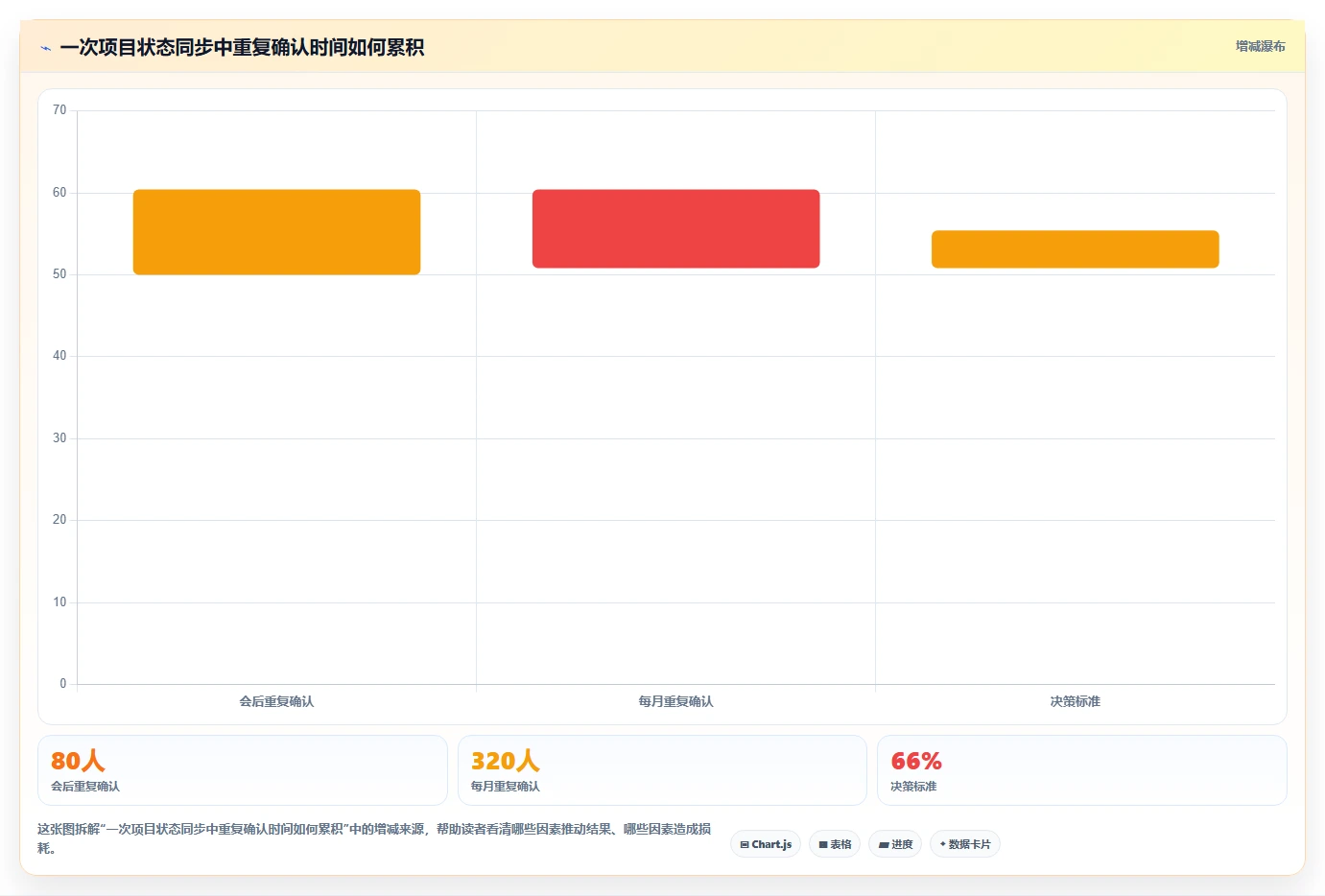
Task: Click 每月重复确认 caption in the stat card
Action: (506, 786)
